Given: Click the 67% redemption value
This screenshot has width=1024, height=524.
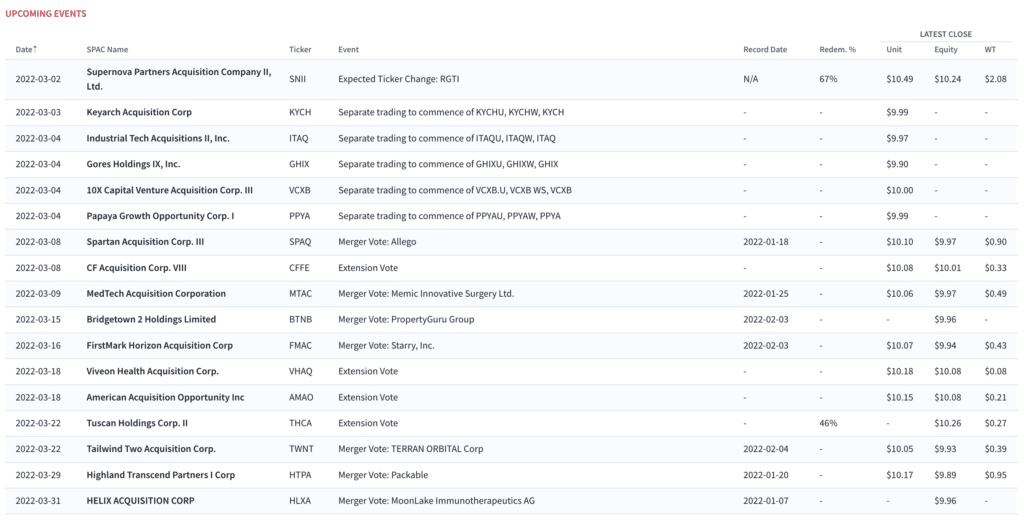Looking at the screenshot, I should 828,79.
